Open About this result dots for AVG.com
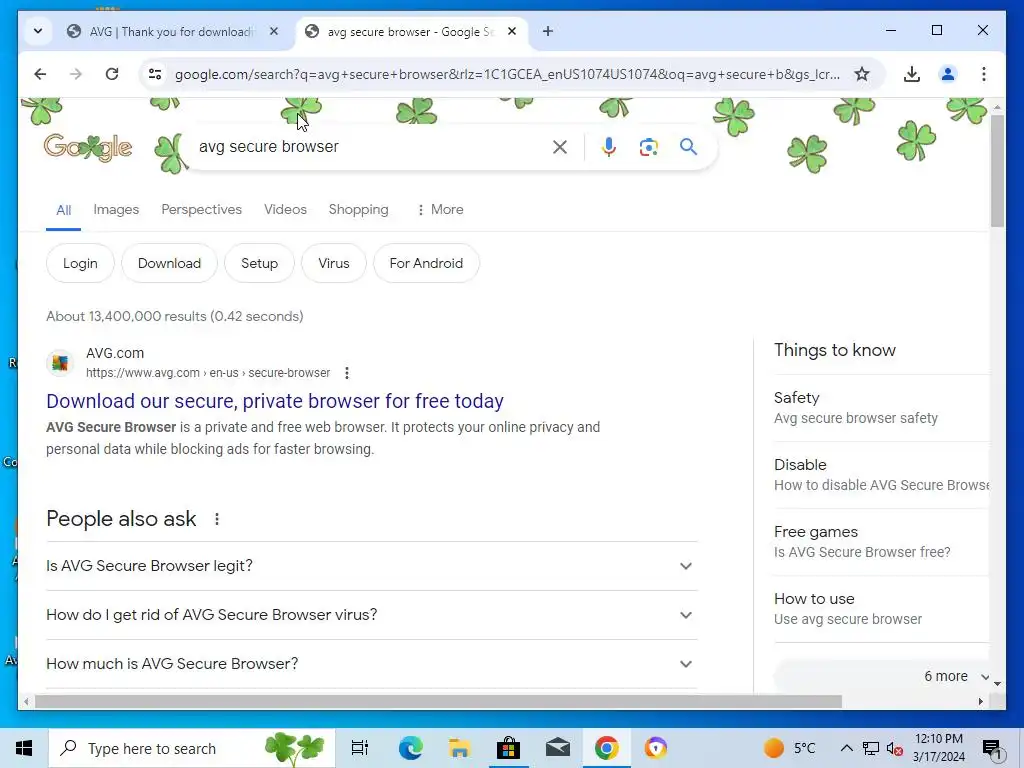1024x768 pixels. coord(347,373)
